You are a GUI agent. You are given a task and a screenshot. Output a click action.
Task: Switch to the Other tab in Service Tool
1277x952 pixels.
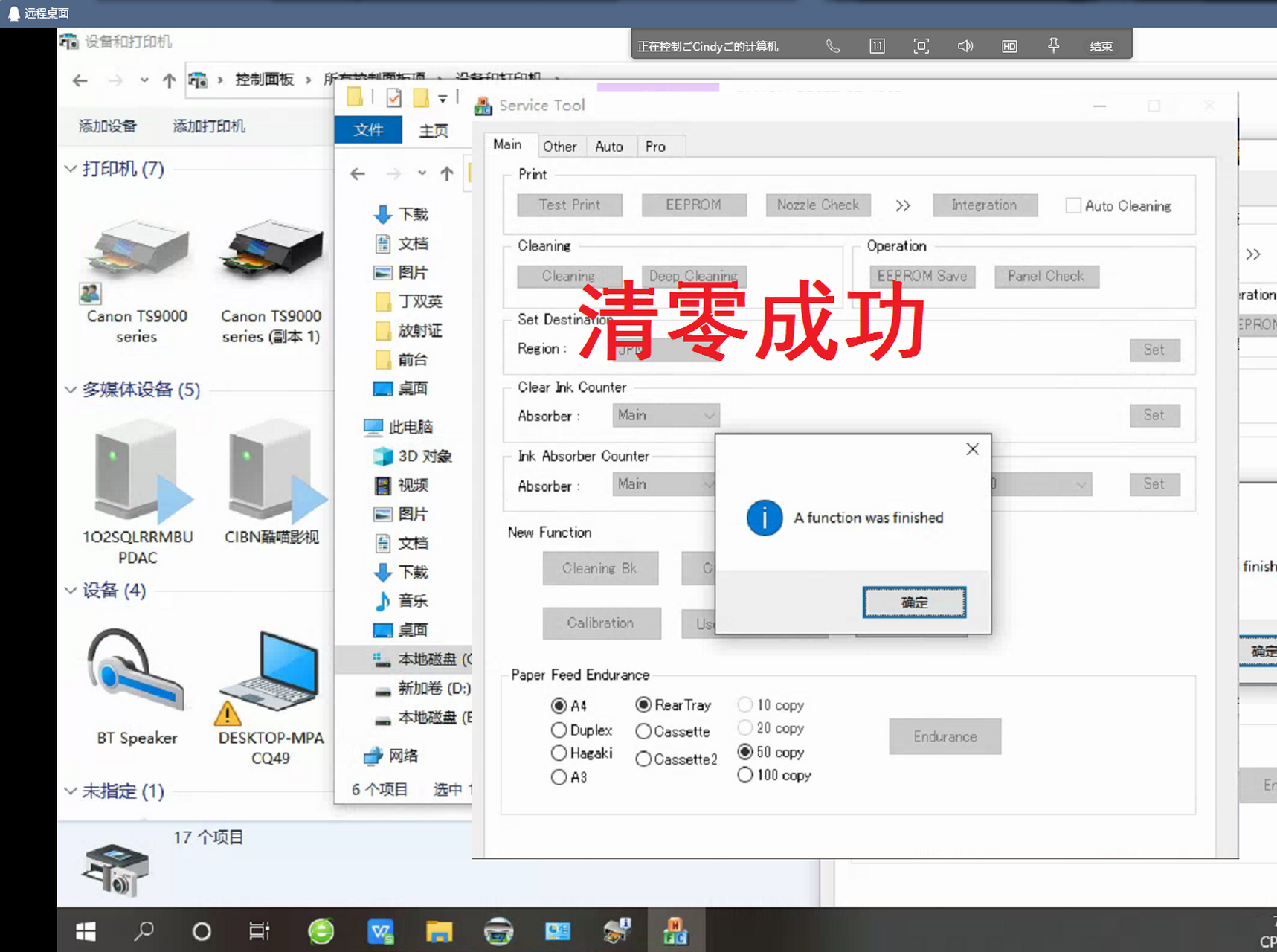pyautogui.click(x=561, y=146)
